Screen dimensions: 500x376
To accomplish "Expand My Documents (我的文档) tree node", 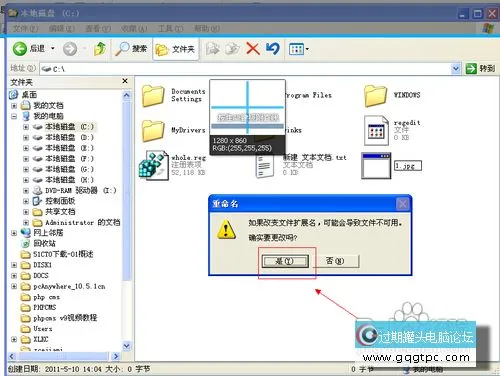I will pyautogui.click(x=14, y=106).
